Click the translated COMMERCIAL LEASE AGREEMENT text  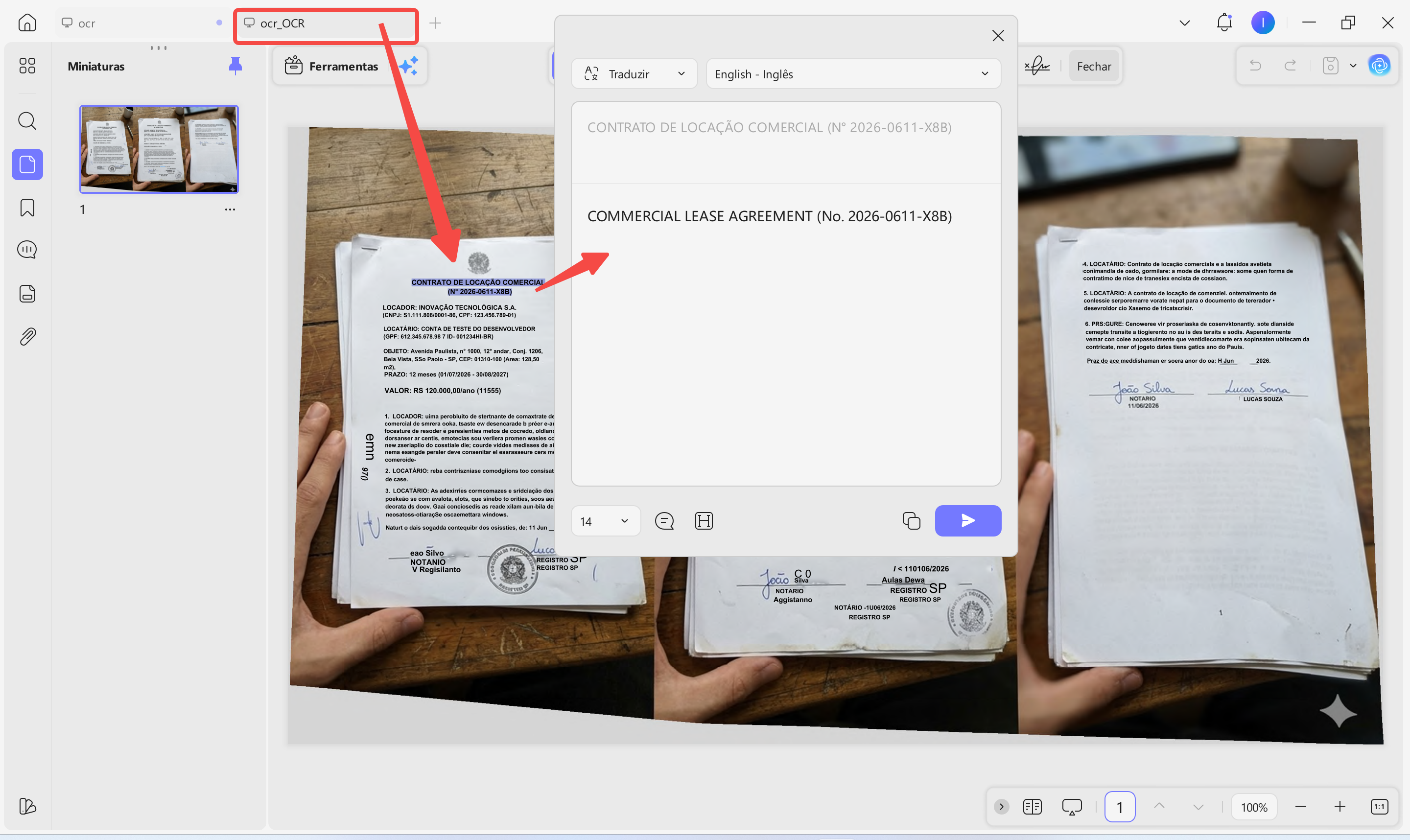(769, 216)
